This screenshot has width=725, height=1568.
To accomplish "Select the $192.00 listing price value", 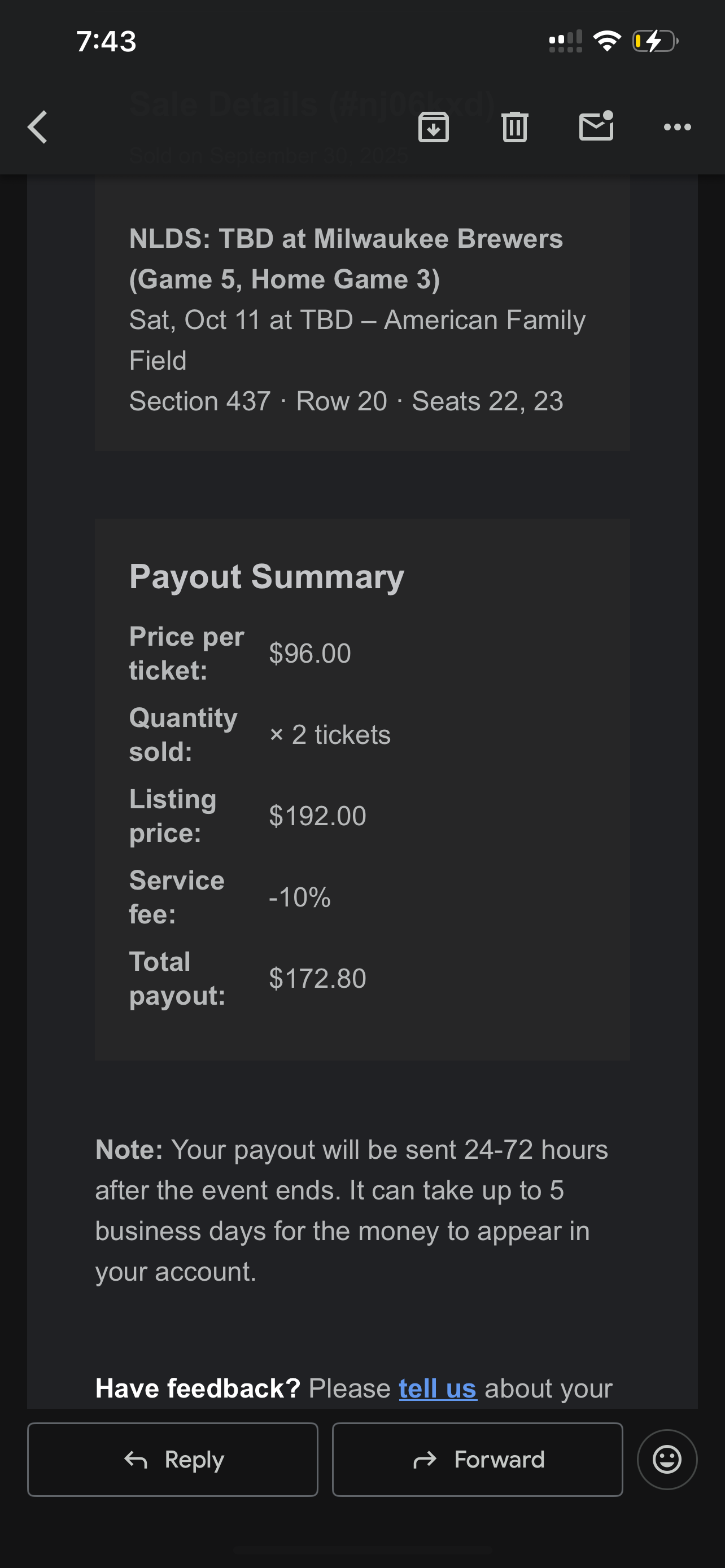I will (318, 816).
